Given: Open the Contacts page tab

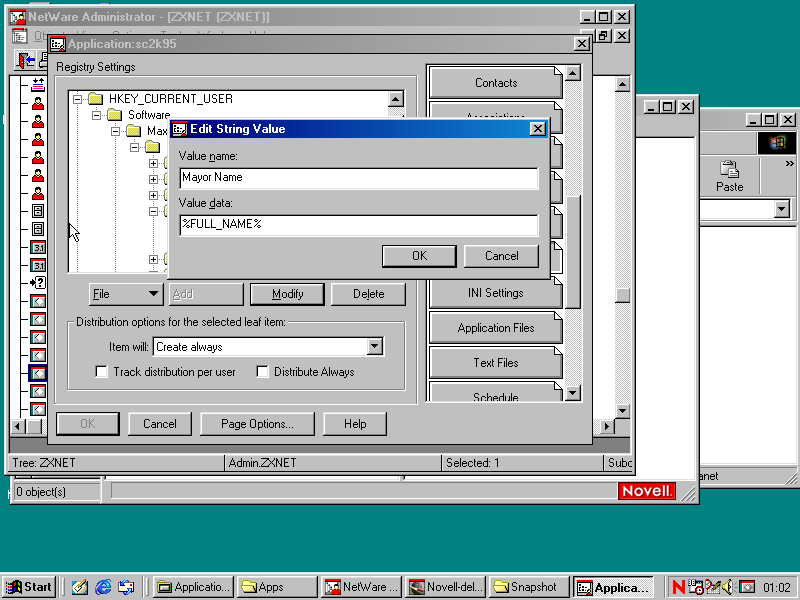Looking at the screenshot, I should click(x=495, y=83).
